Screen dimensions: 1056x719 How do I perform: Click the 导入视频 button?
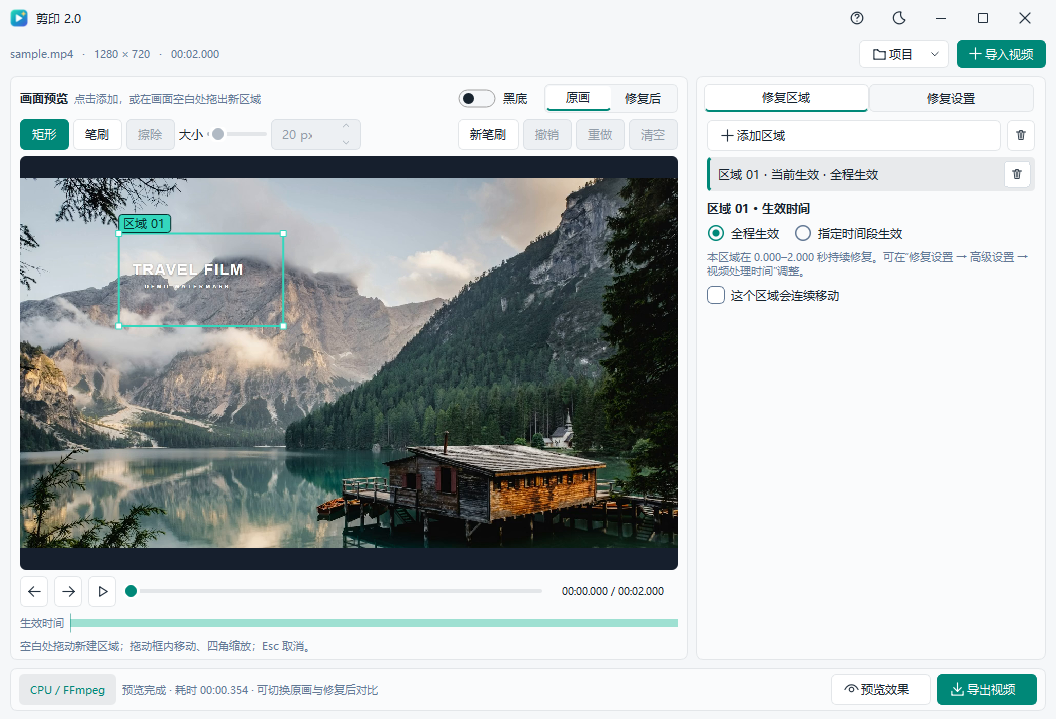pyautogui.click(x=1001, y=54)
